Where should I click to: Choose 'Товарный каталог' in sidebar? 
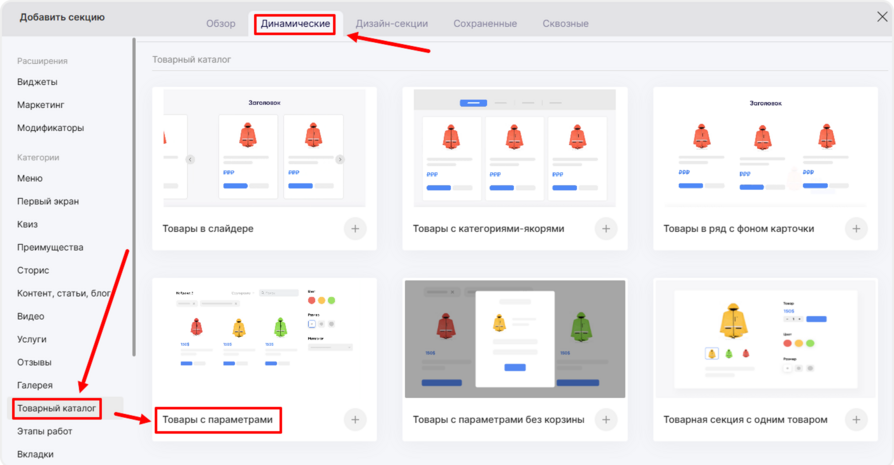(57, 409)
